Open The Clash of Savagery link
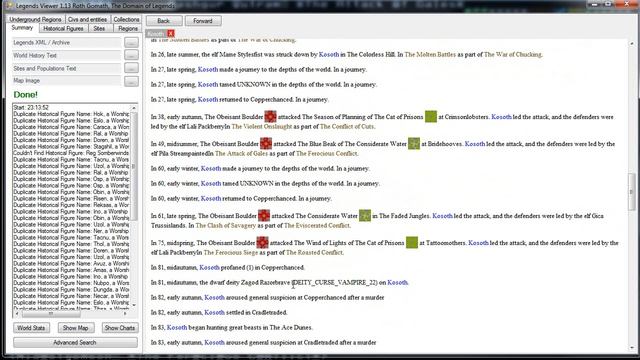640x360 pixels. coord(226,225)
